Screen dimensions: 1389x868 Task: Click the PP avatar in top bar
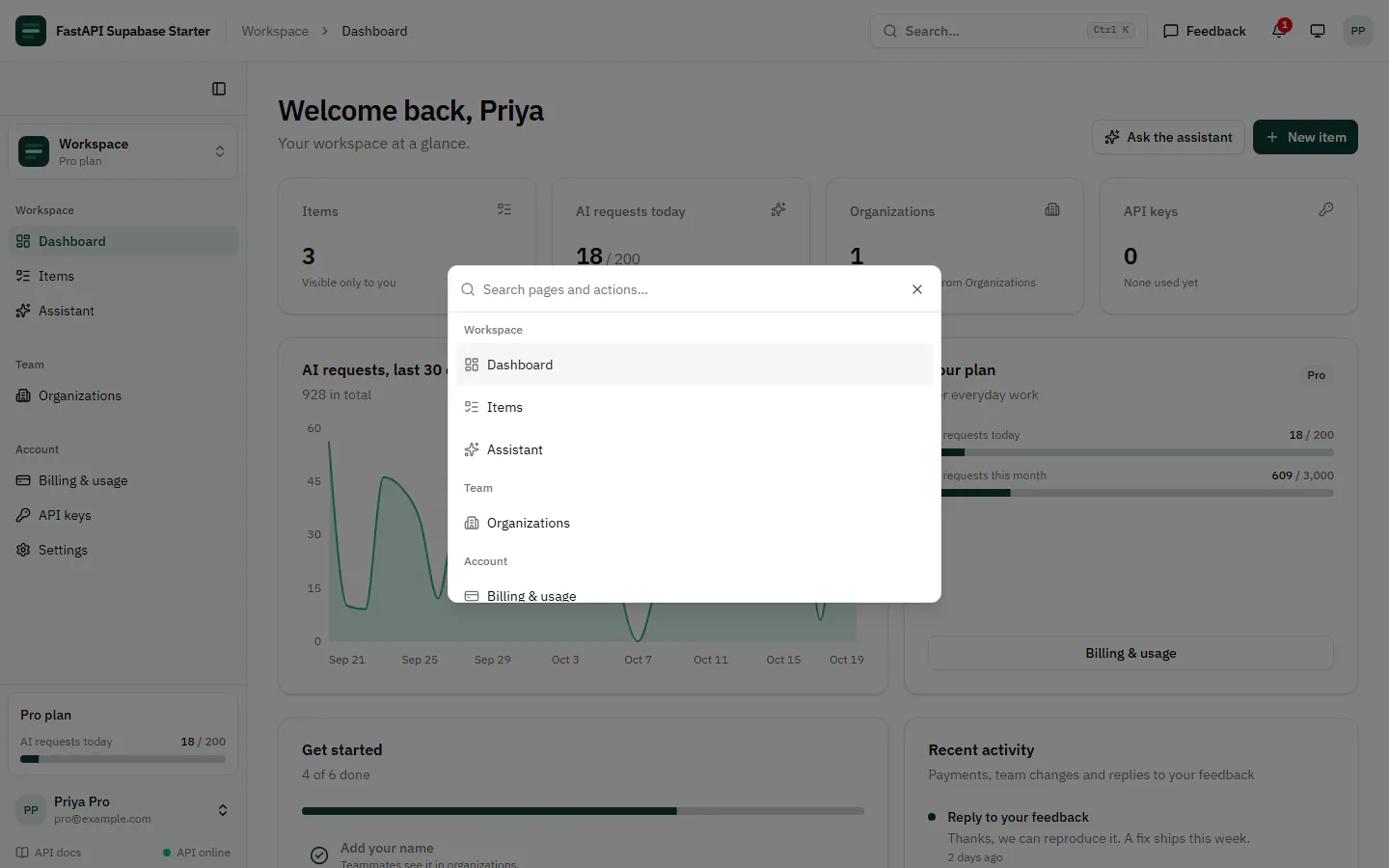(x=1358, y=31)
